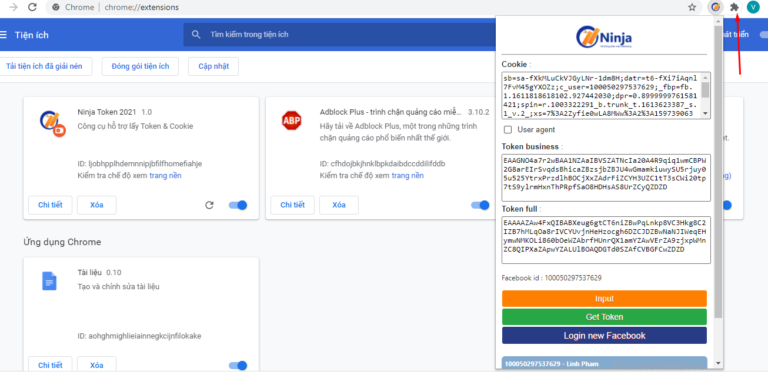Bookmark this page with the star icon

(692, 7)
